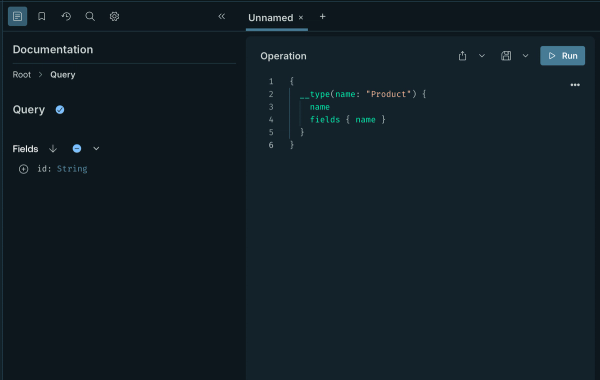This screenshot has width=600, height=380.
Task: Collapse the sidebar with double chevron
Action: (222, 16)
